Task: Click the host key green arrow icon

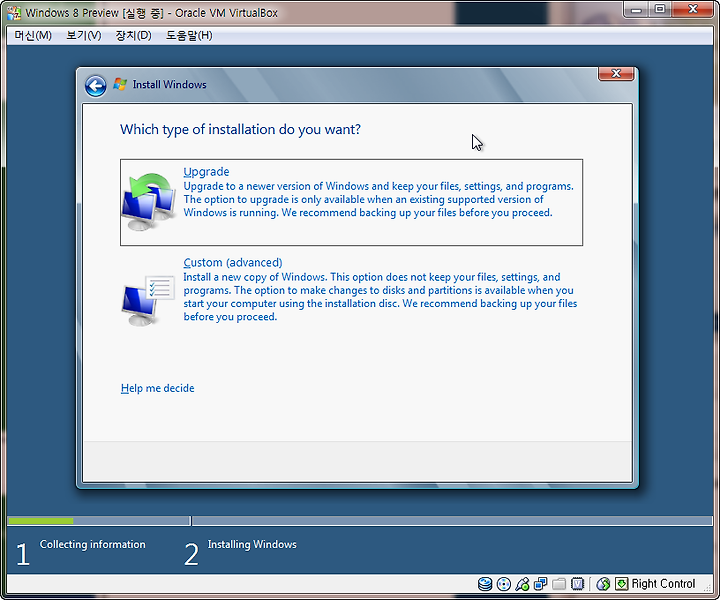Action: [x=621, y=584]
